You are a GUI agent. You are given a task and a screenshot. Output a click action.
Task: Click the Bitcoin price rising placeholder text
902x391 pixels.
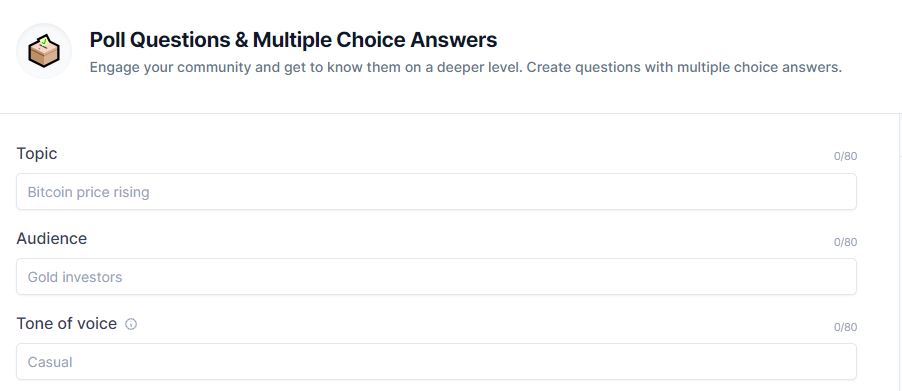89,192
